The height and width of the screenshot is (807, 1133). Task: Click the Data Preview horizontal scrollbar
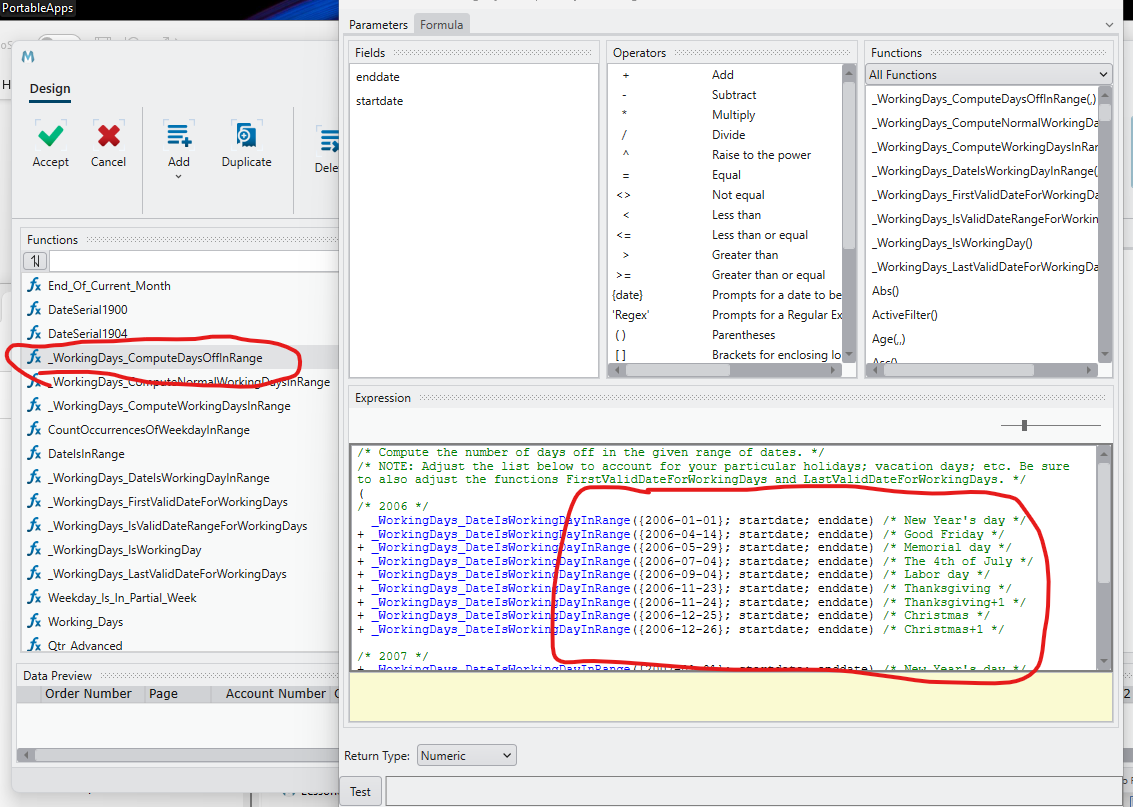[178, 755]
